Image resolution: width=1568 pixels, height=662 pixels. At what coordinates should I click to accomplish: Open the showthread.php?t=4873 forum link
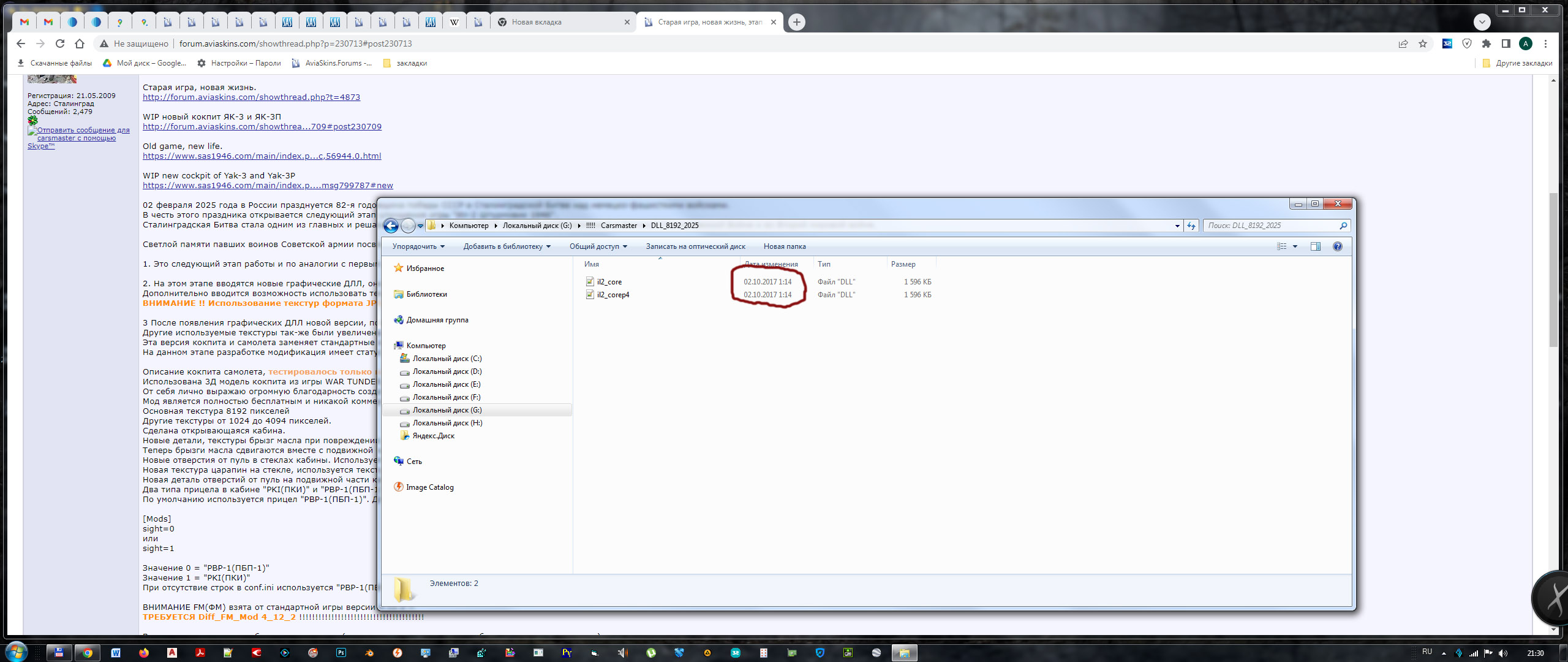click(251, 97)
